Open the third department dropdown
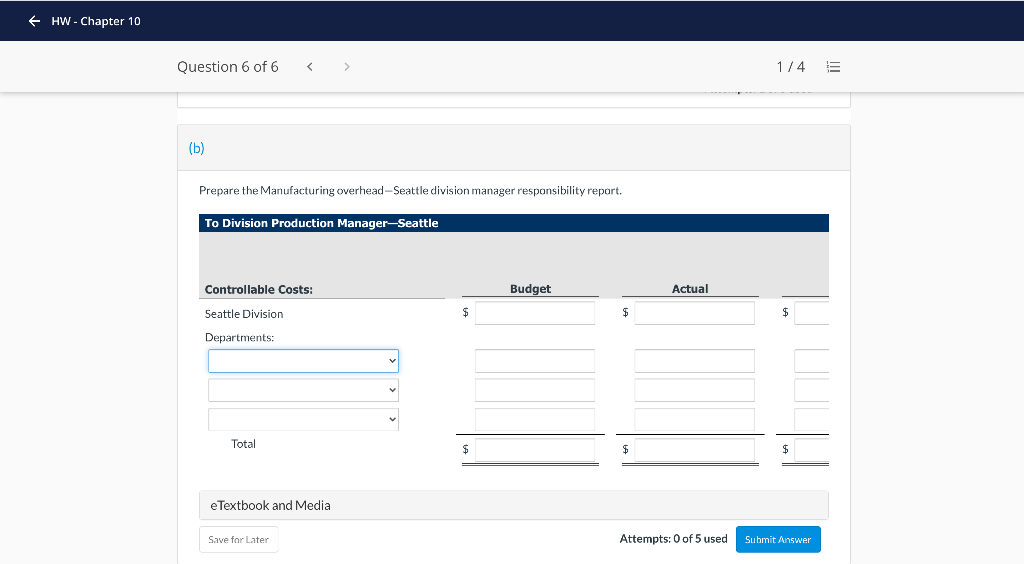Viewport: 1024px width, 564px height. coord(303,419)
